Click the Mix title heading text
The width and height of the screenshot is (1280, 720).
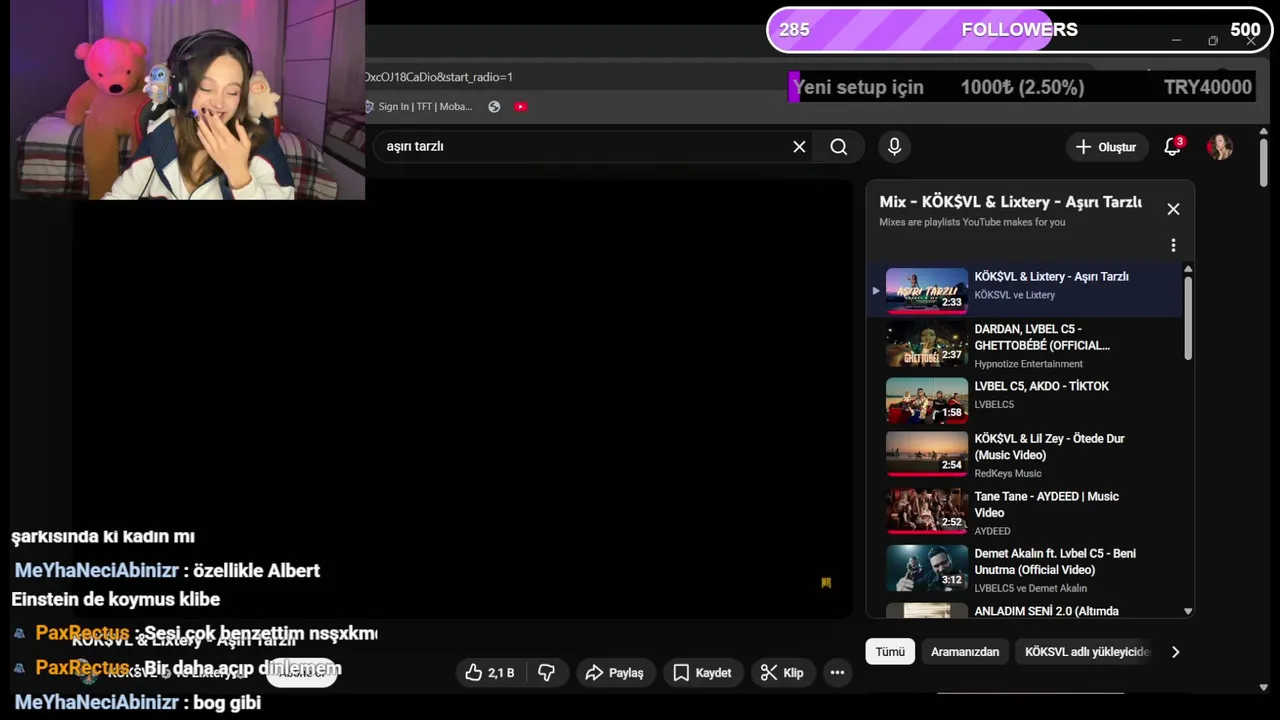(x=1010, y=202)
